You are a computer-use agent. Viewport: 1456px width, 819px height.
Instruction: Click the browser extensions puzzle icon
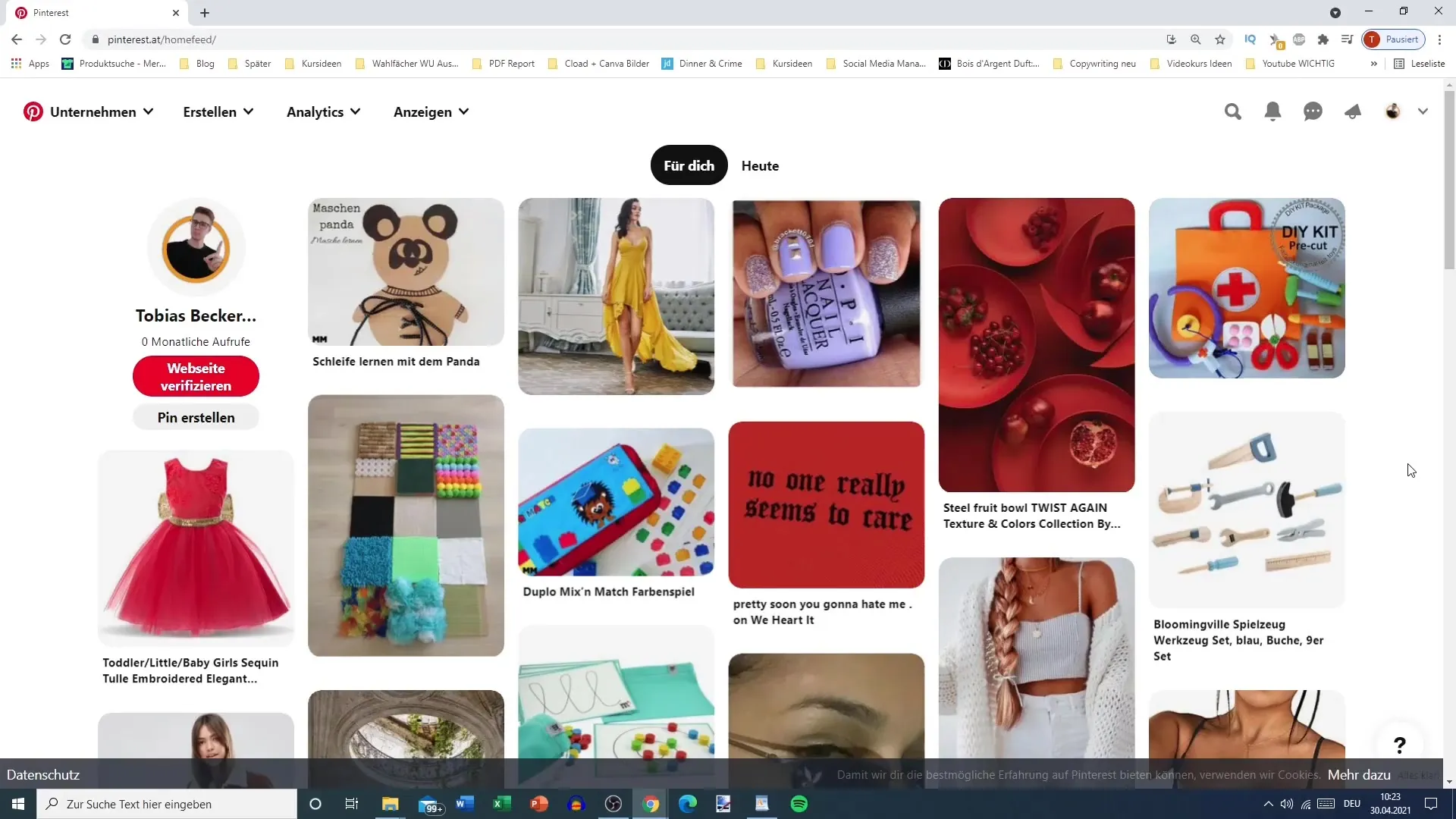click(1323, 40)
